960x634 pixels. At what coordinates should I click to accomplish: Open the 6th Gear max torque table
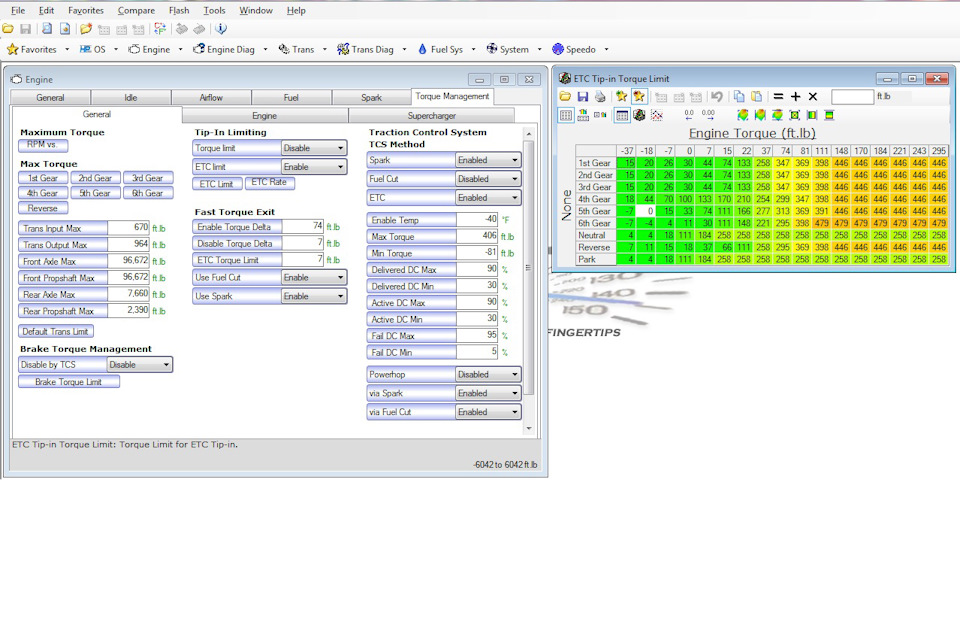[x=148, y=193]
